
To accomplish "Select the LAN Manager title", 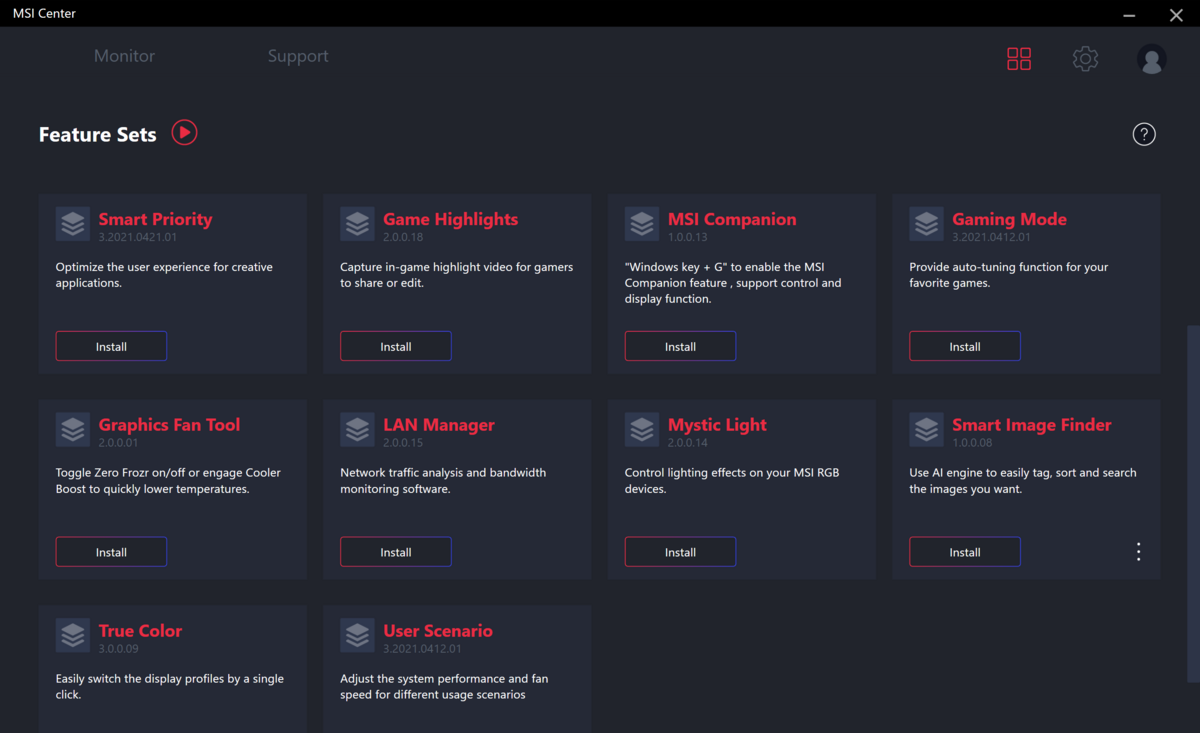I will point(439,425).
